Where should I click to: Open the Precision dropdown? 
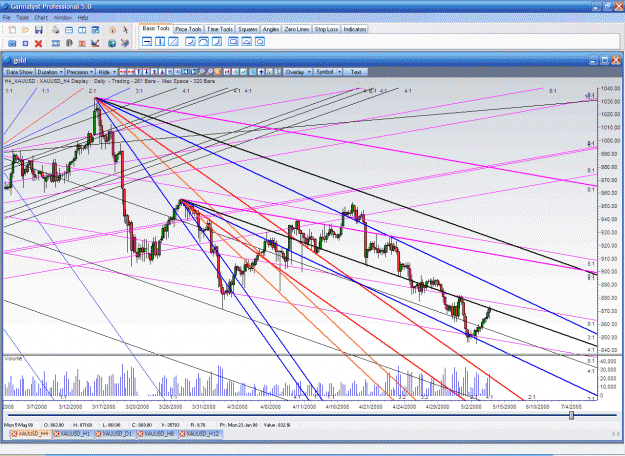coord(80,72)
